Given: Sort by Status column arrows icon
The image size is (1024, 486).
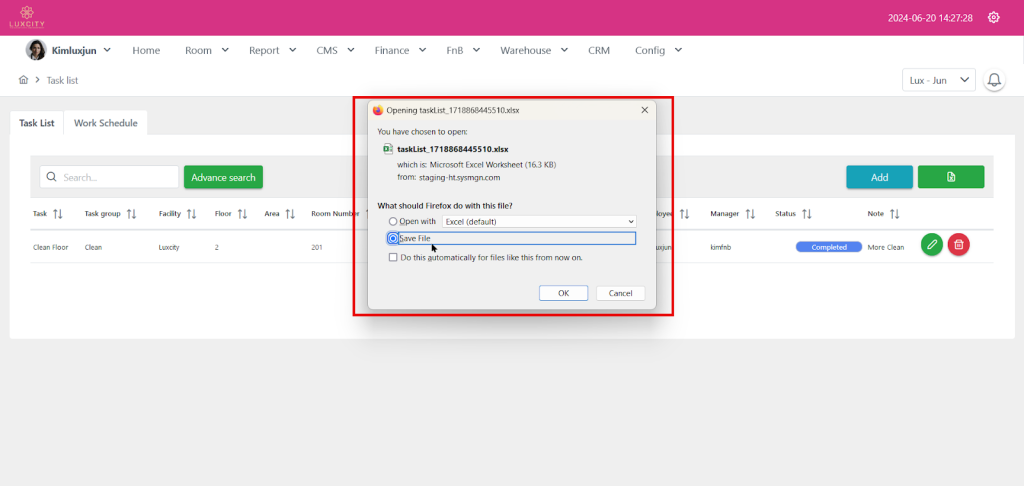Looking at the screenshot, I should pos(806,214).
